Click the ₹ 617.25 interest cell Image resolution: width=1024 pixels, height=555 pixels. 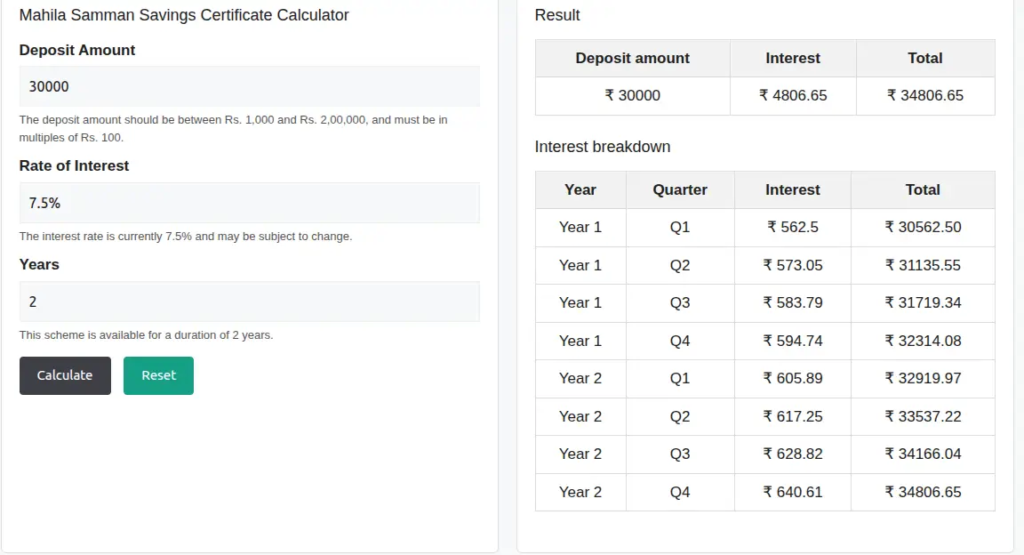793,417
